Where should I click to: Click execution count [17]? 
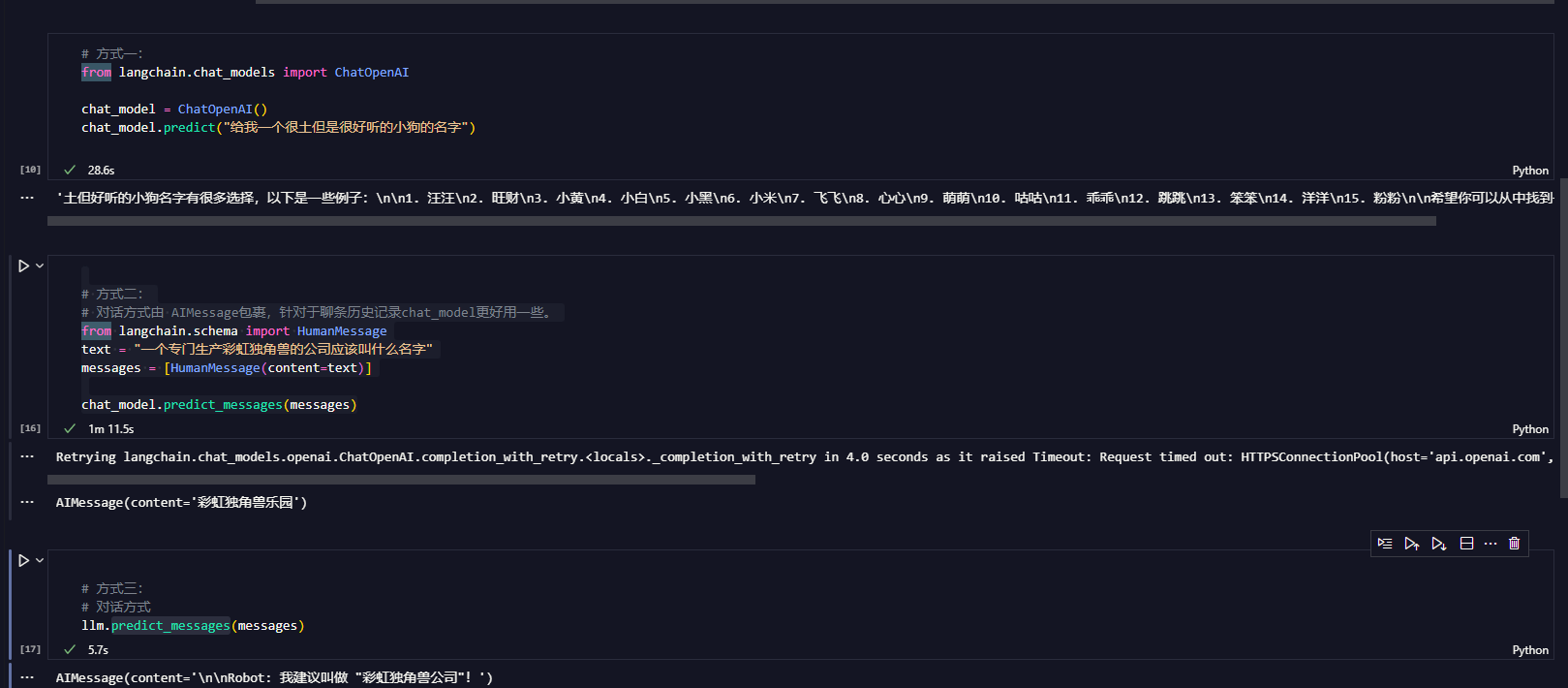pyautogui.click(x=30, y=649)
